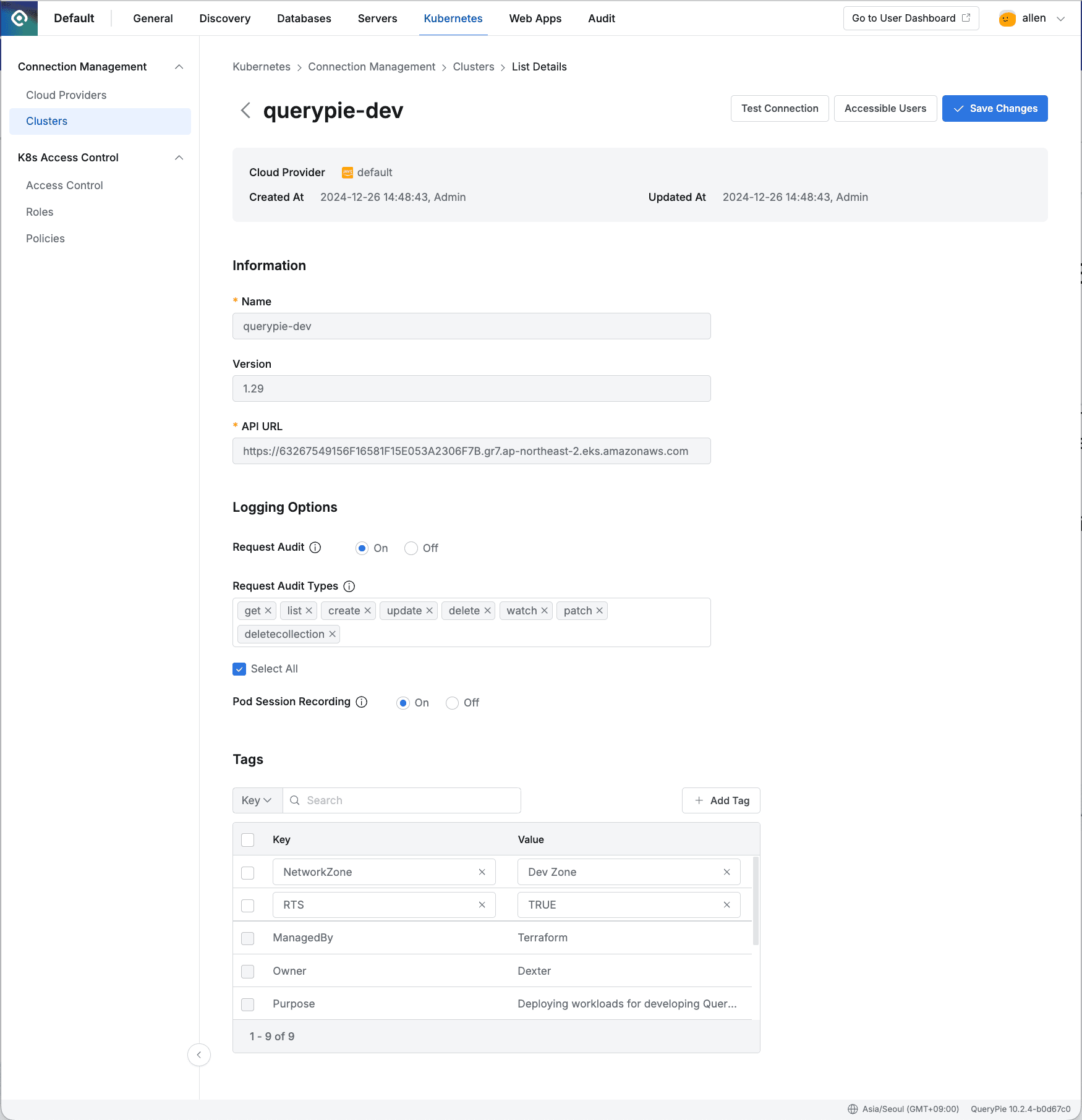
Task: Click the Test Connection button
Action: (779, 108)
